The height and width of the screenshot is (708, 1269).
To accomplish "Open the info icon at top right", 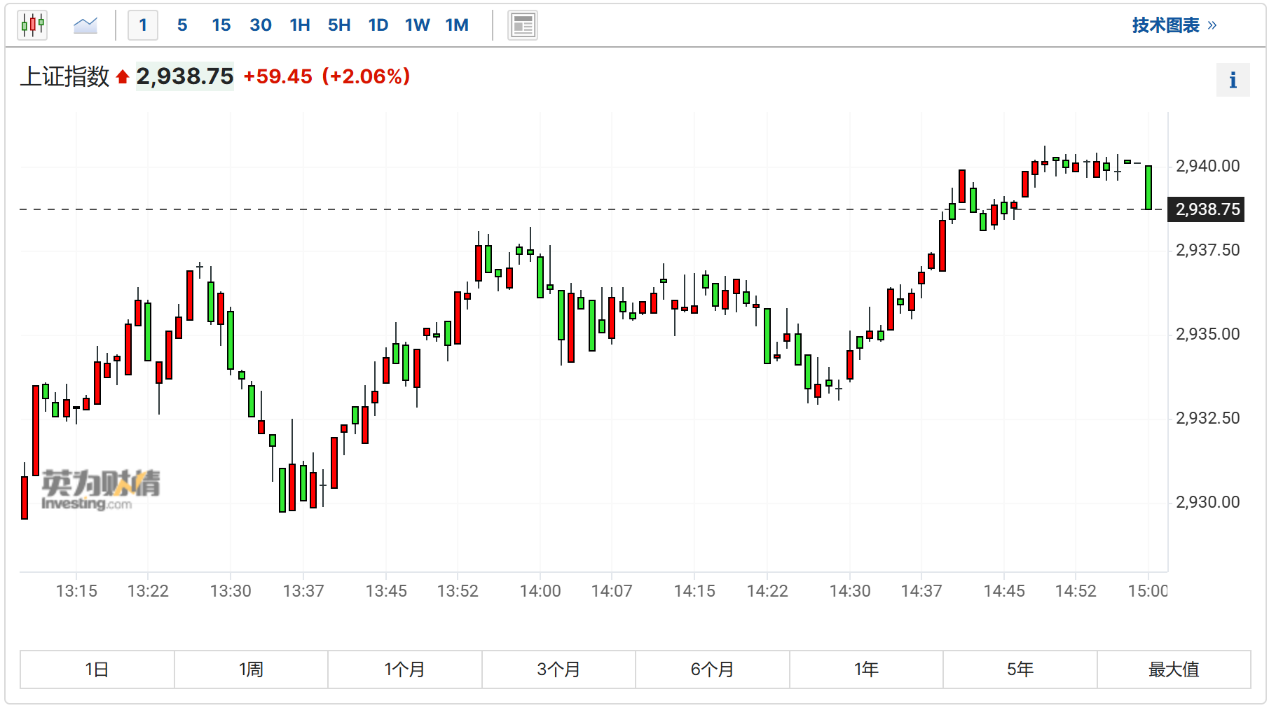I will click(x=1233, y=80).
